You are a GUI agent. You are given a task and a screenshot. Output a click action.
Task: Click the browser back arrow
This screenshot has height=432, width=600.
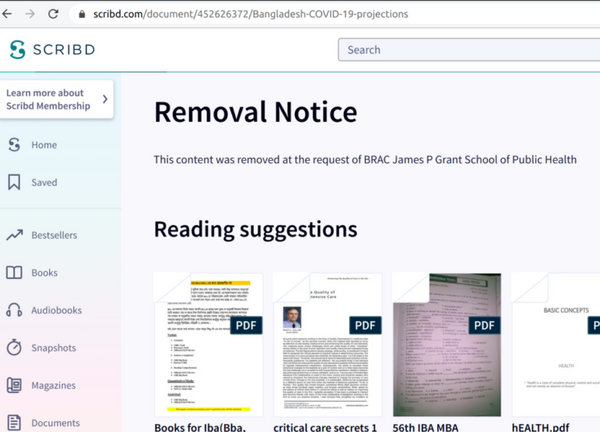(x=7, y=14)
